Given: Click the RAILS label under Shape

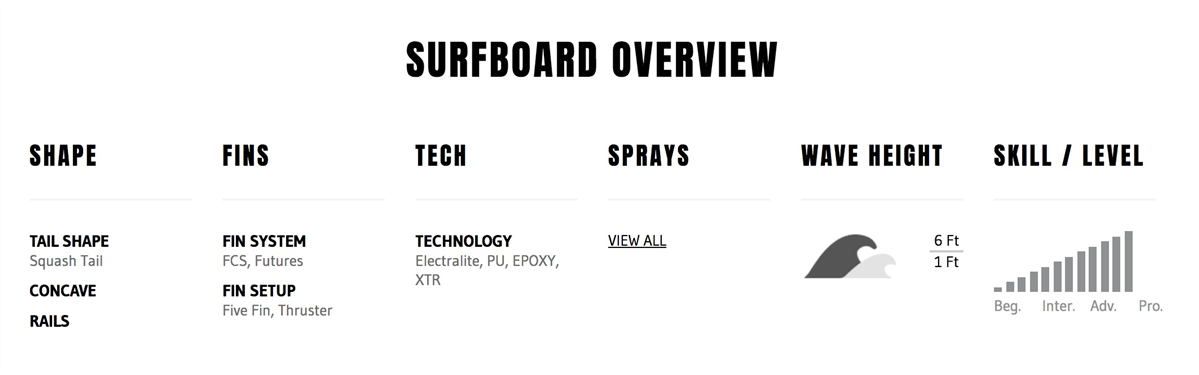Looking at the screenshot, I should pyautogui.click(x=49, y=321).
